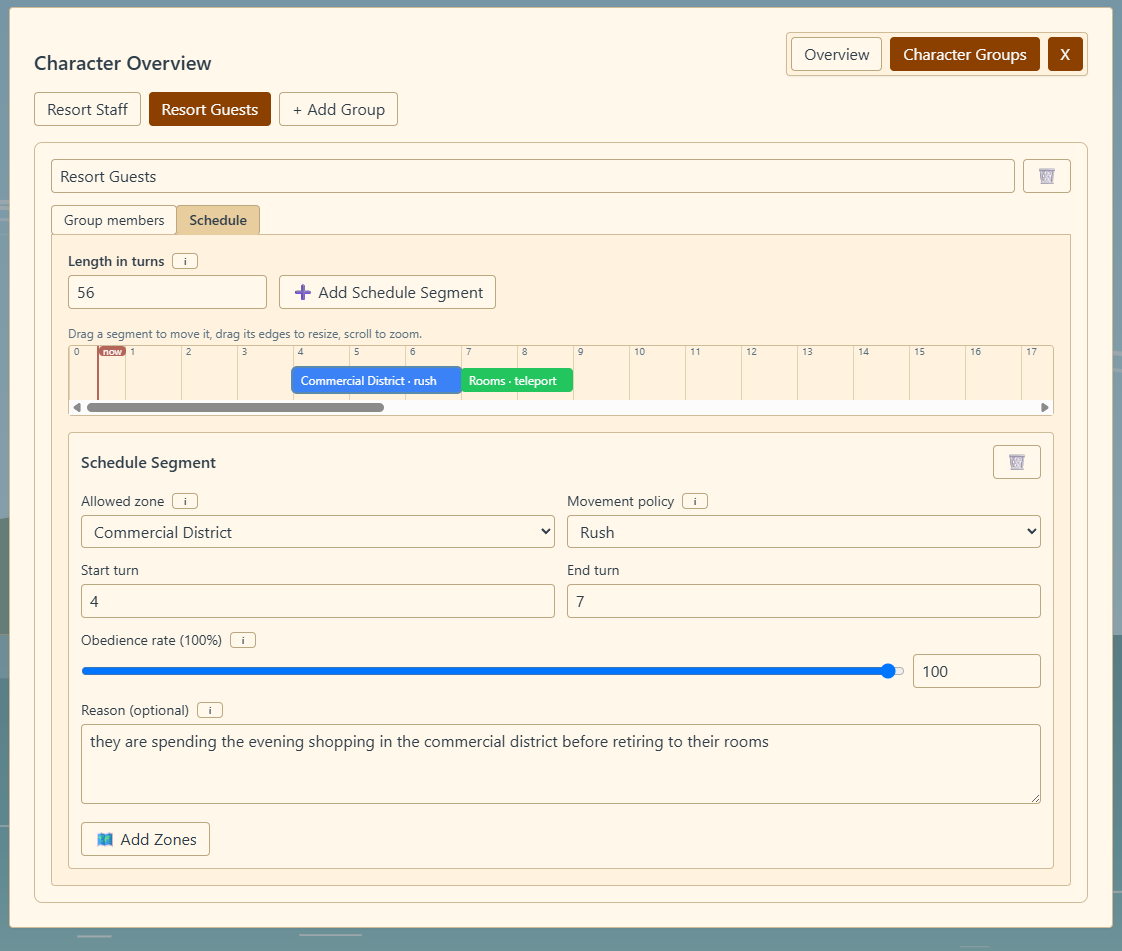Open Obedience rate info icon
Viewport: 1122px width, 951px height.
pyautogui.click(x=243, y=640)
